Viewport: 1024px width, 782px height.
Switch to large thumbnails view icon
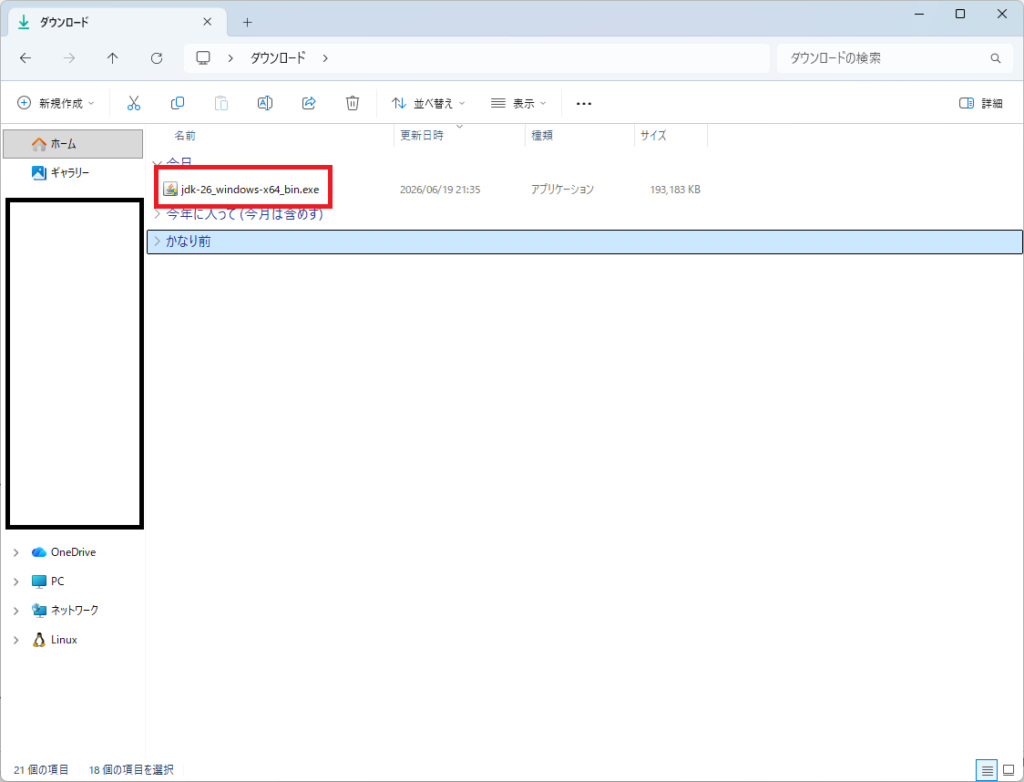(x=1009, y=770)
